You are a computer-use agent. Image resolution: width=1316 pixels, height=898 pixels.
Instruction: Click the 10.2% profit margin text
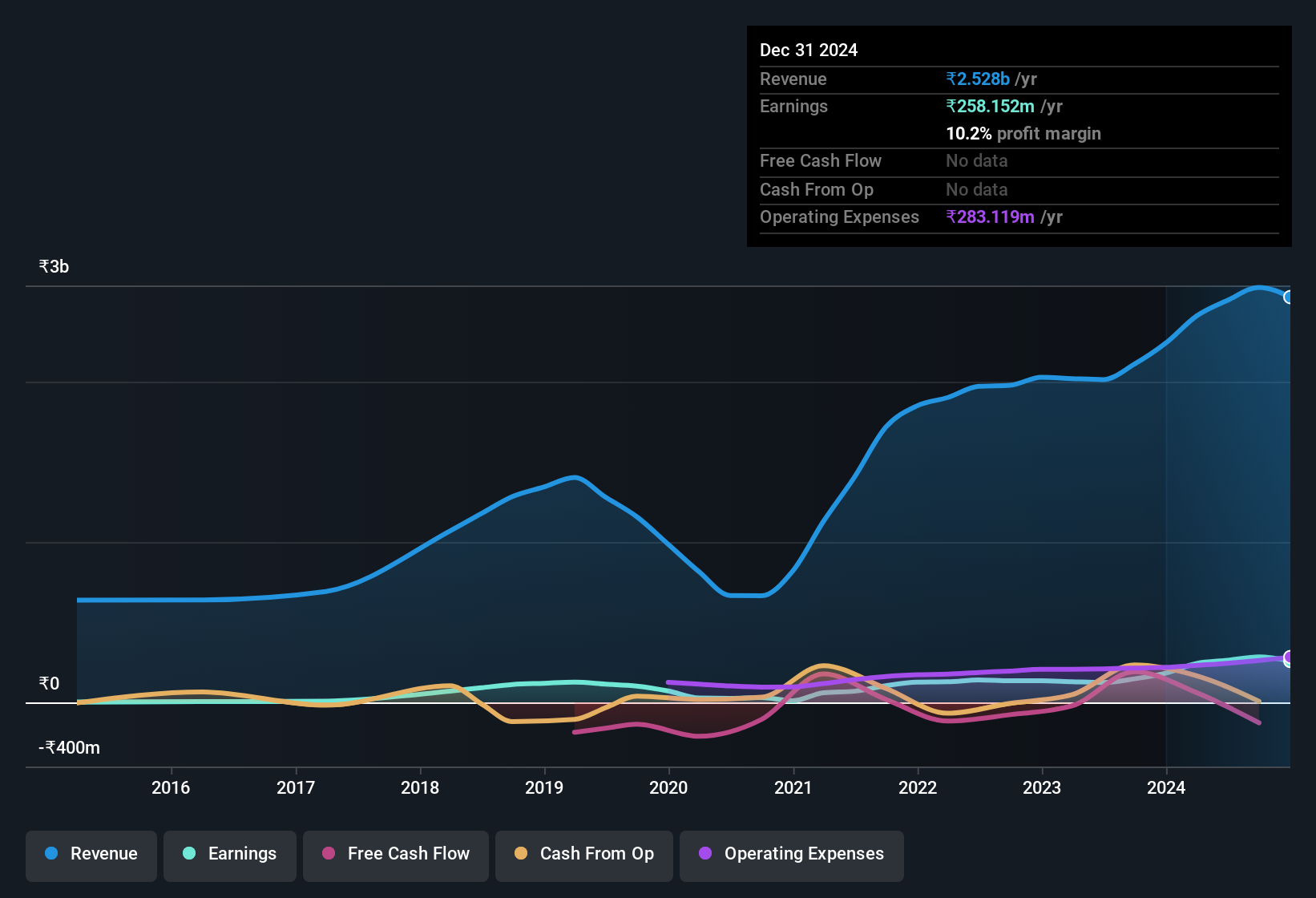tap(1023, 133)
